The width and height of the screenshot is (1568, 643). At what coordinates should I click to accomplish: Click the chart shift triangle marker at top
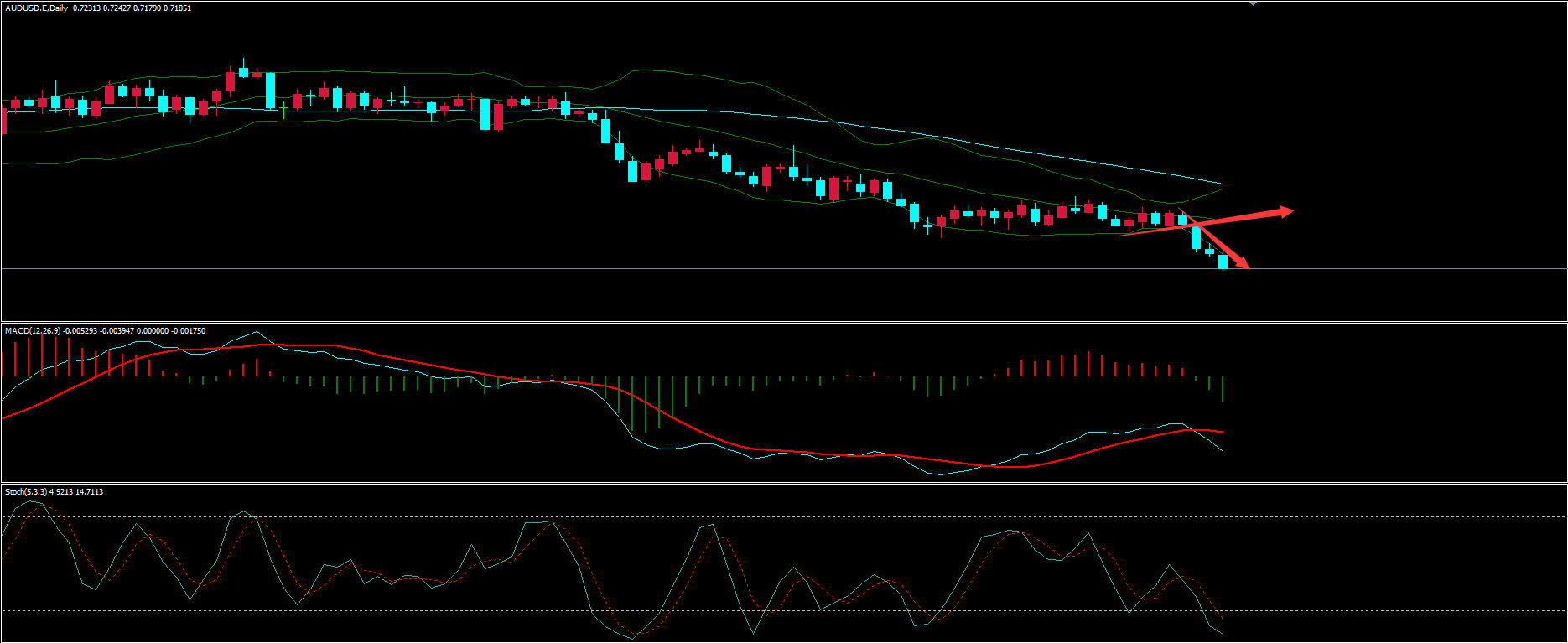[x=1253, y=3]
